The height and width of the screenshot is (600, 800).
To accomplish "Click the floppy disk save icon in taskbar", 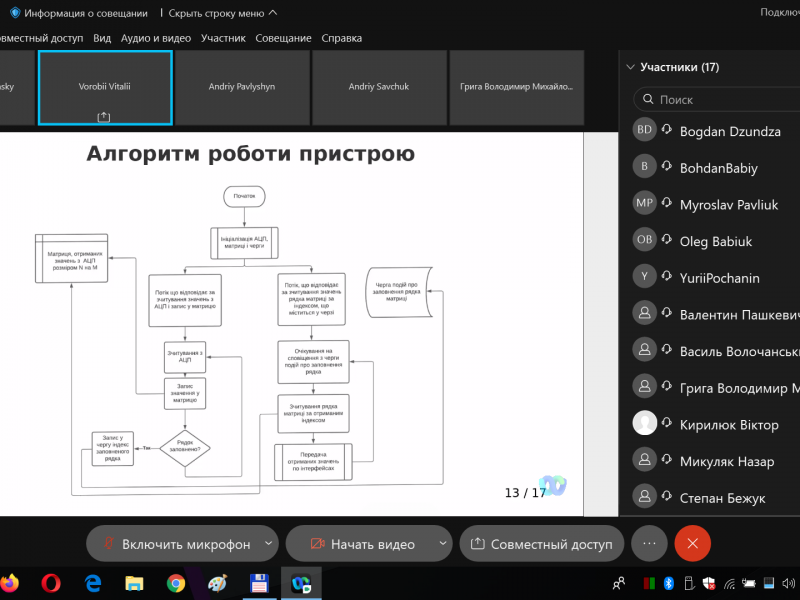I will coord(258,582).
